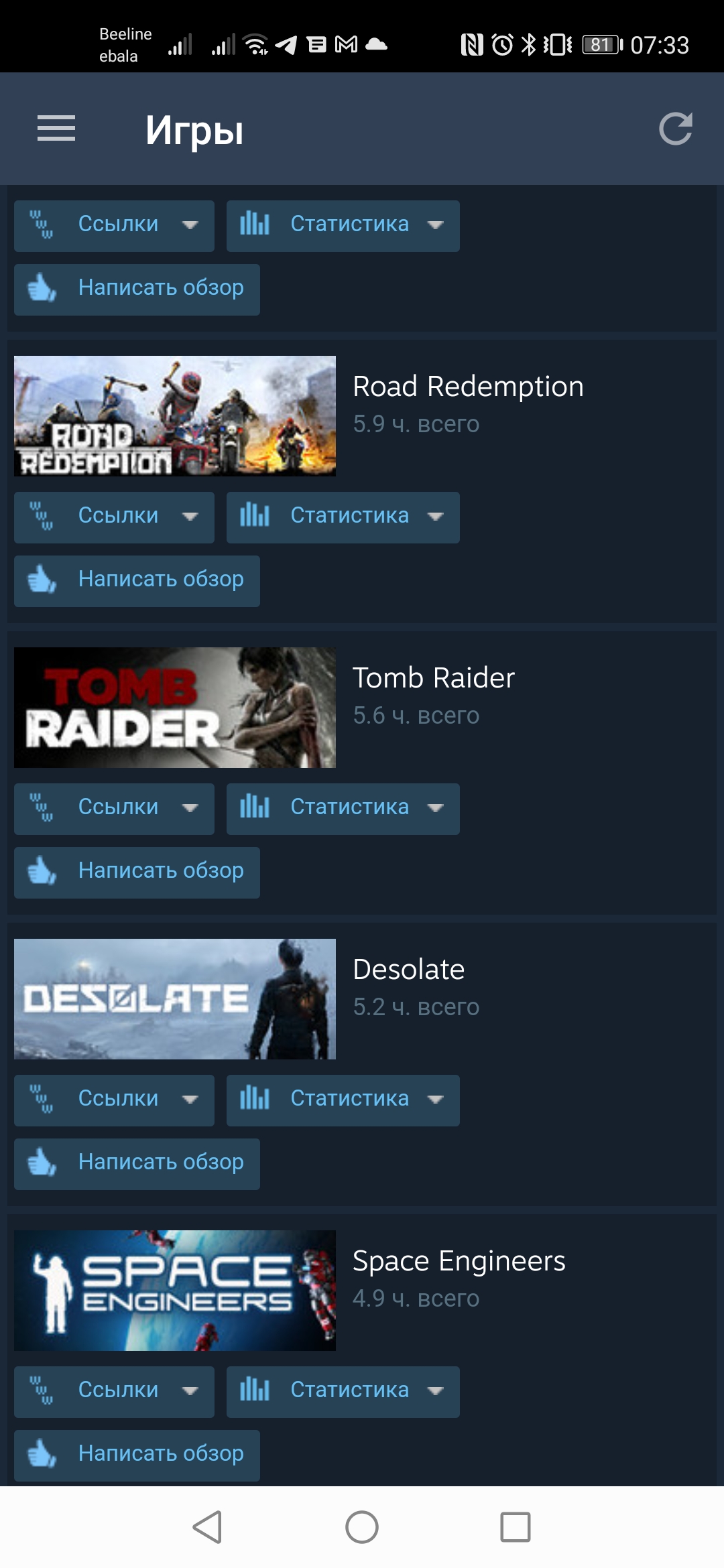The width and height of the screenshot is (724, 1568).
Task: Tap thumbs-up icon under Road Redemption
Action: point(42,579)
